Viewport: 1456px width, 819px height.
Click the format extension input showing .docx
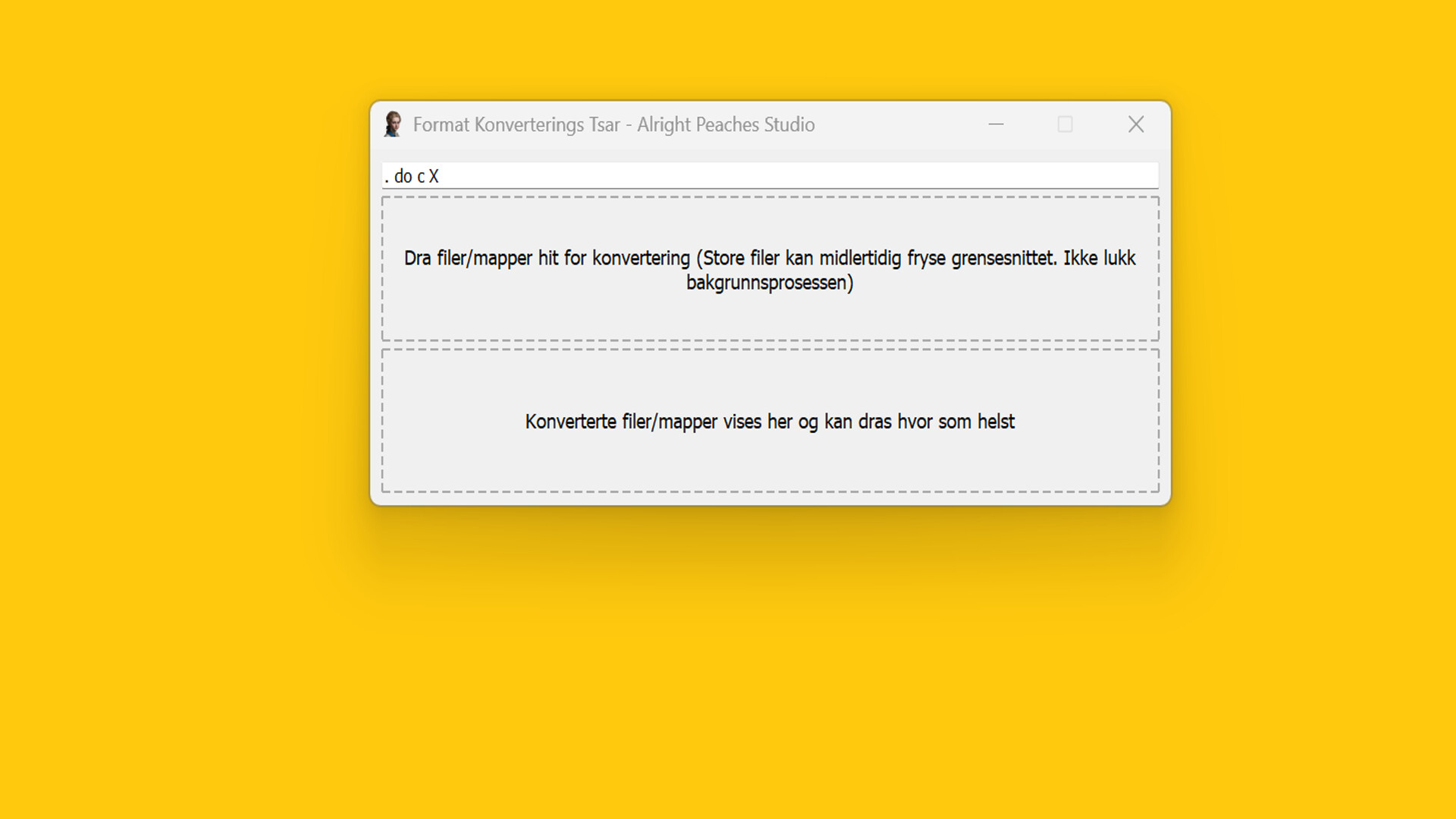769,174
